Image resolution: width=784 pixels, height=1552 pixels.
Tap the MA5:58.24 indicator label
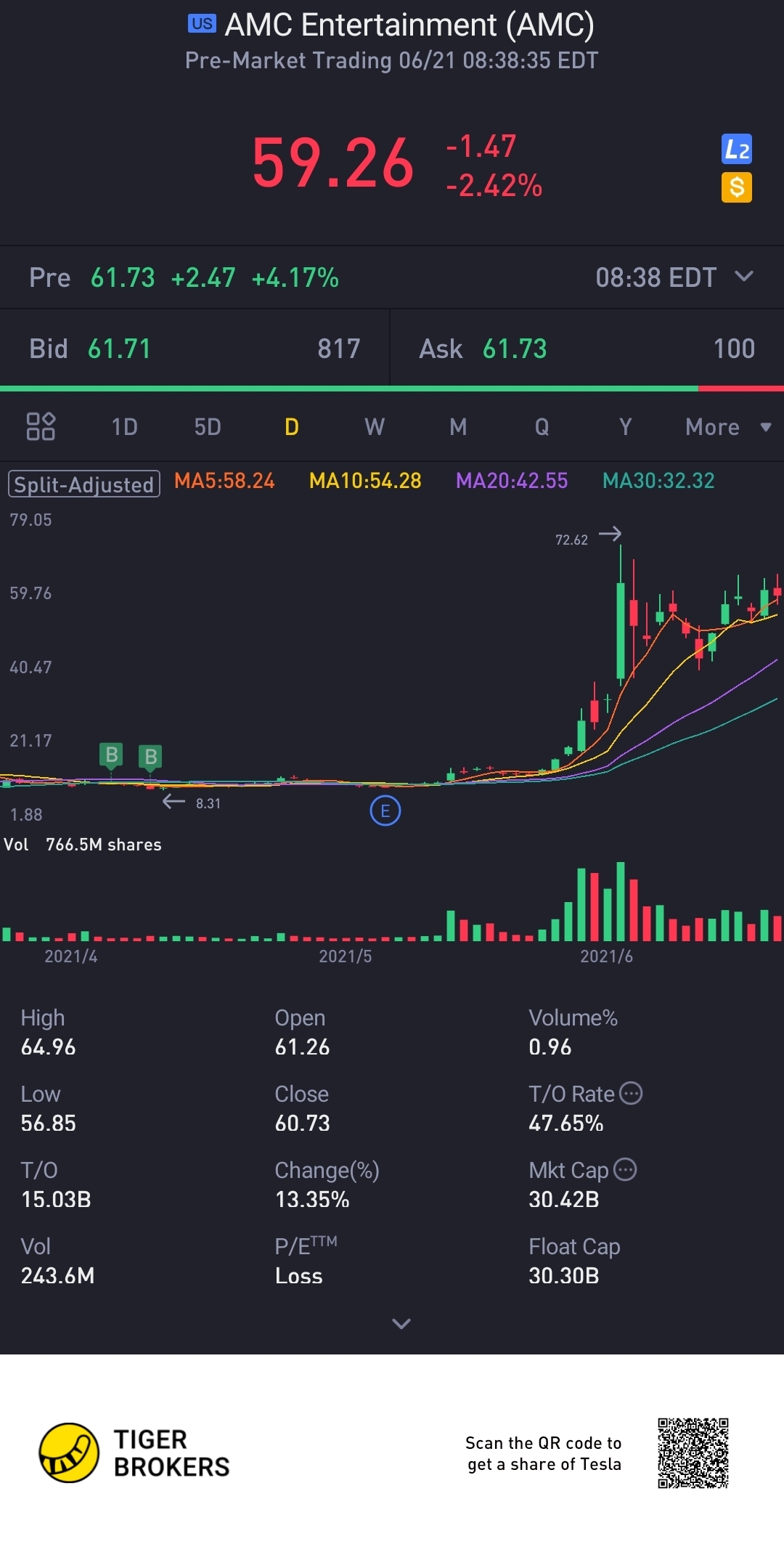tap(224, 480)
